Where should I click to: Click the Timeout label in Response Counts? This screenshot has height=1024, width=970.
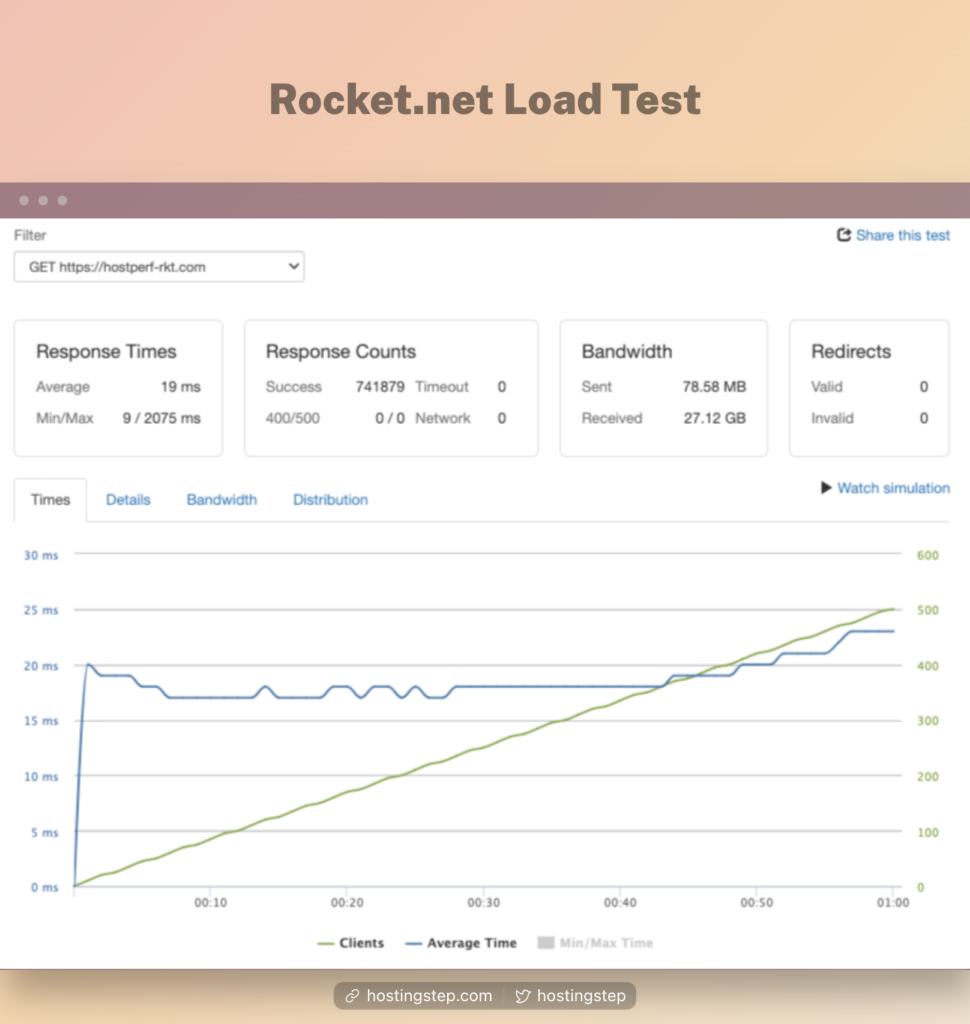click(x=442, y=387)
